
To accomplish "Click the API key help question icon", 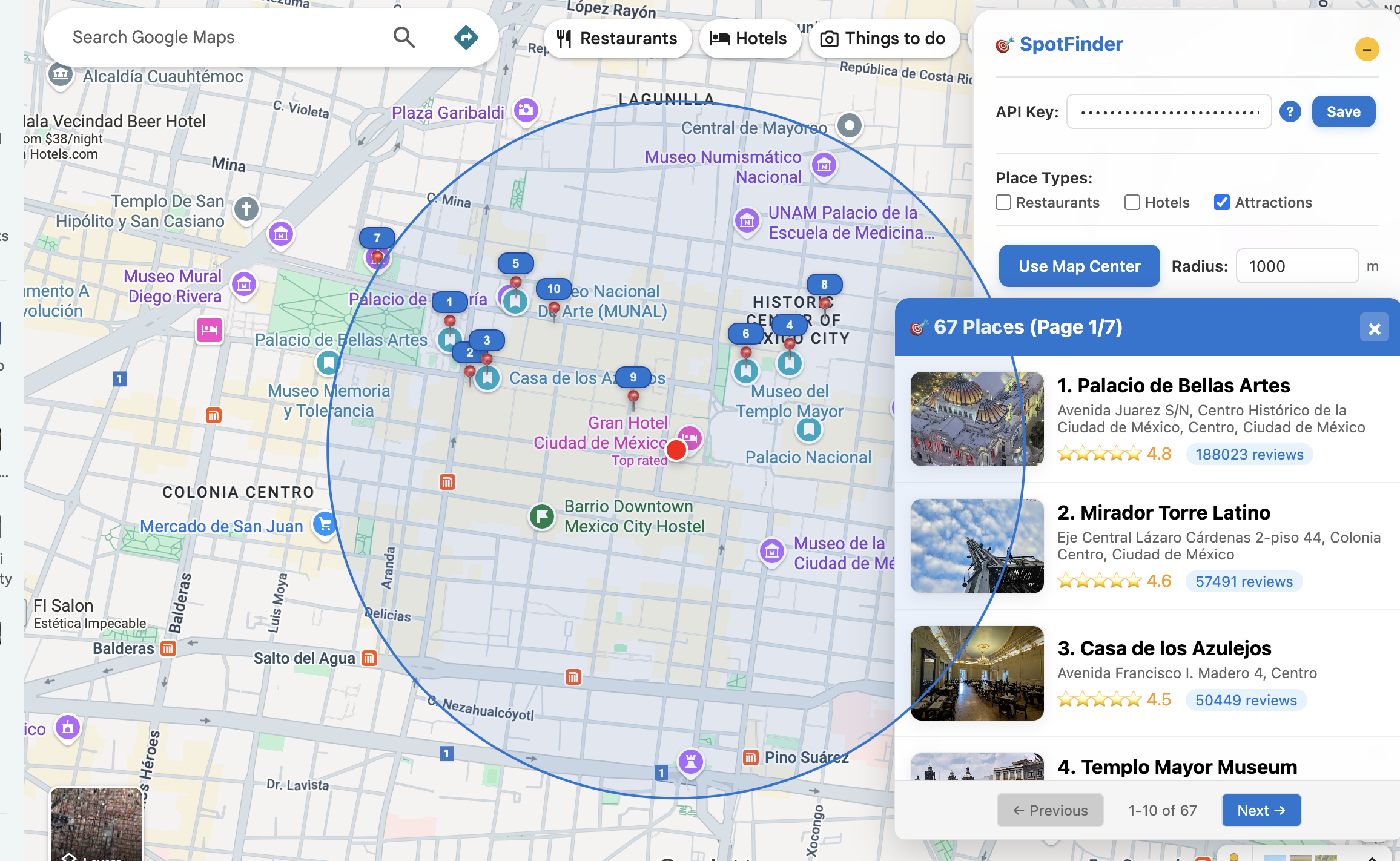I will [x=1290, y=111].
